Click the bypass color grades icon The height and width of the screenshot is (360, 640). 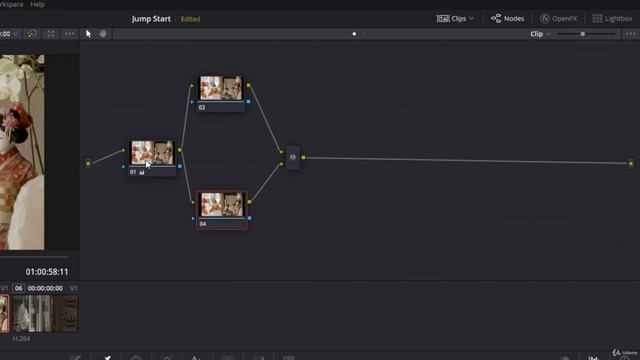(x=32, y=34)
